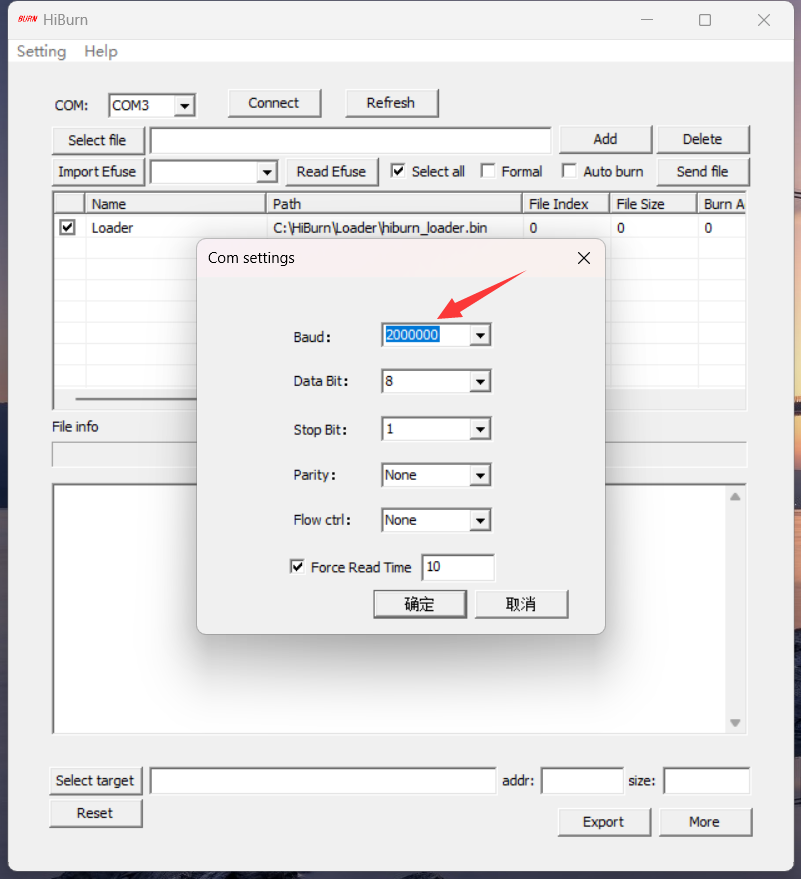Toggle the Force Read Time checkbox
The image size is (801, 879).
[298, 567]
